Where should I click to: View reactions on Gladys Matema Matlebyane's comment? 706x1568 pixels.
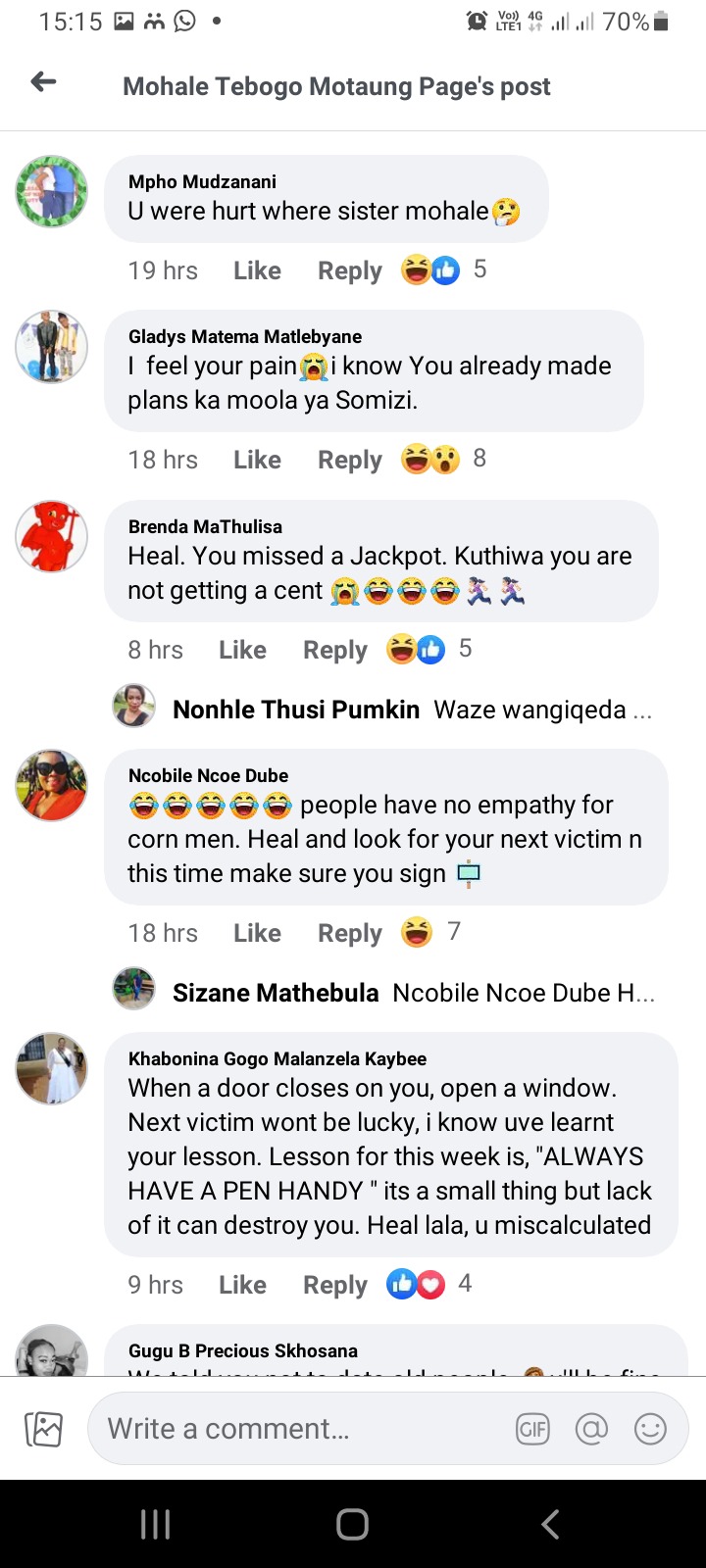443,459
